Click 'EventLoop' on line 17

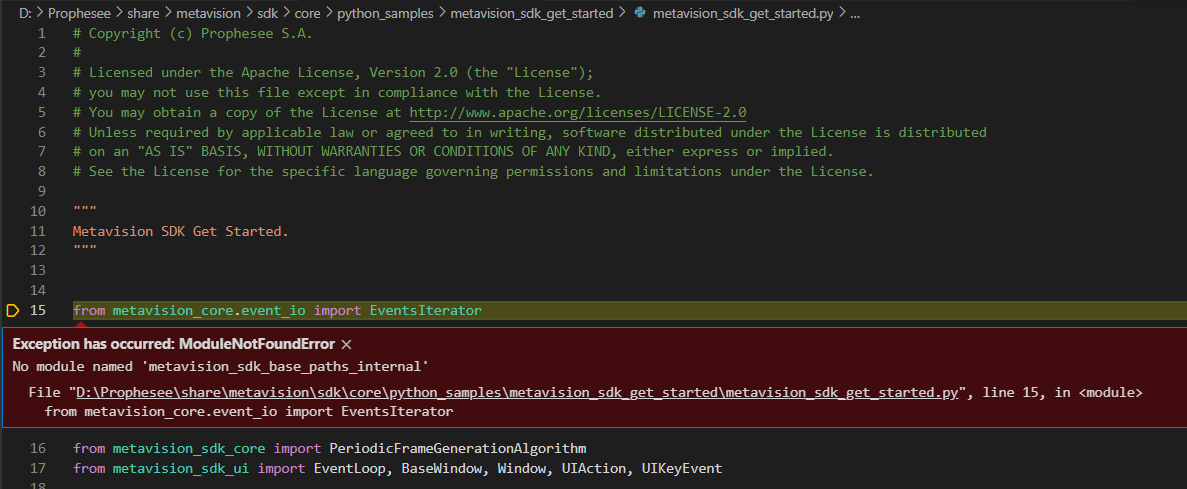tap(350, 469)
